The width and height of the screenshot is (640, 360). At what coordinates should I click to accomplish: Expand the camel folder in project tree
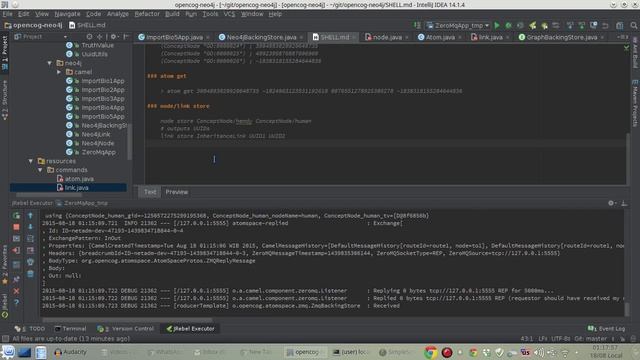(59, 72)
